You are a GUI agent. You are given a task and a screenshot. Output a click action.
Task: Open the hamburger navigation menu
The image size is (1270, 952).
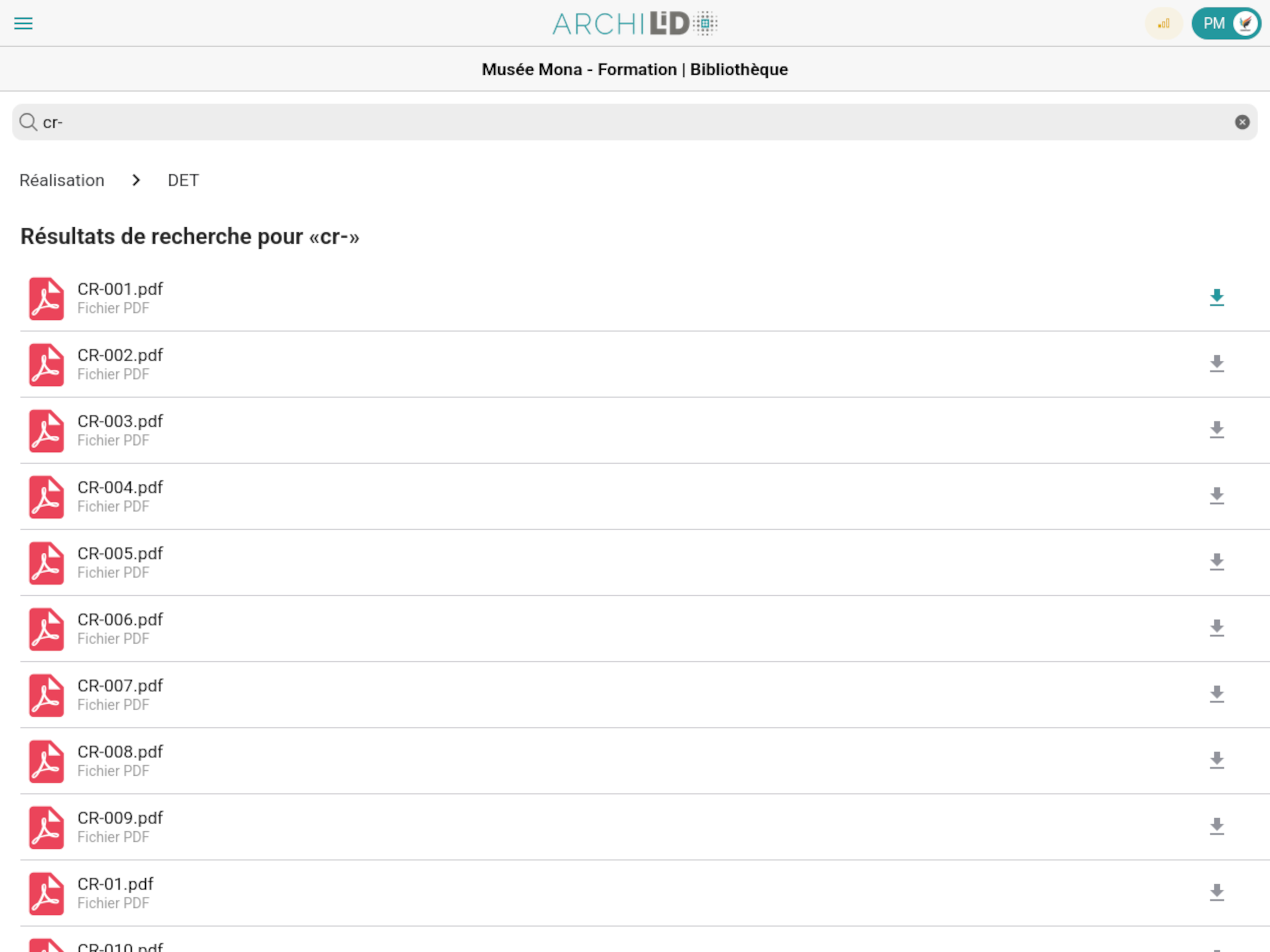[x=23, y=24]
